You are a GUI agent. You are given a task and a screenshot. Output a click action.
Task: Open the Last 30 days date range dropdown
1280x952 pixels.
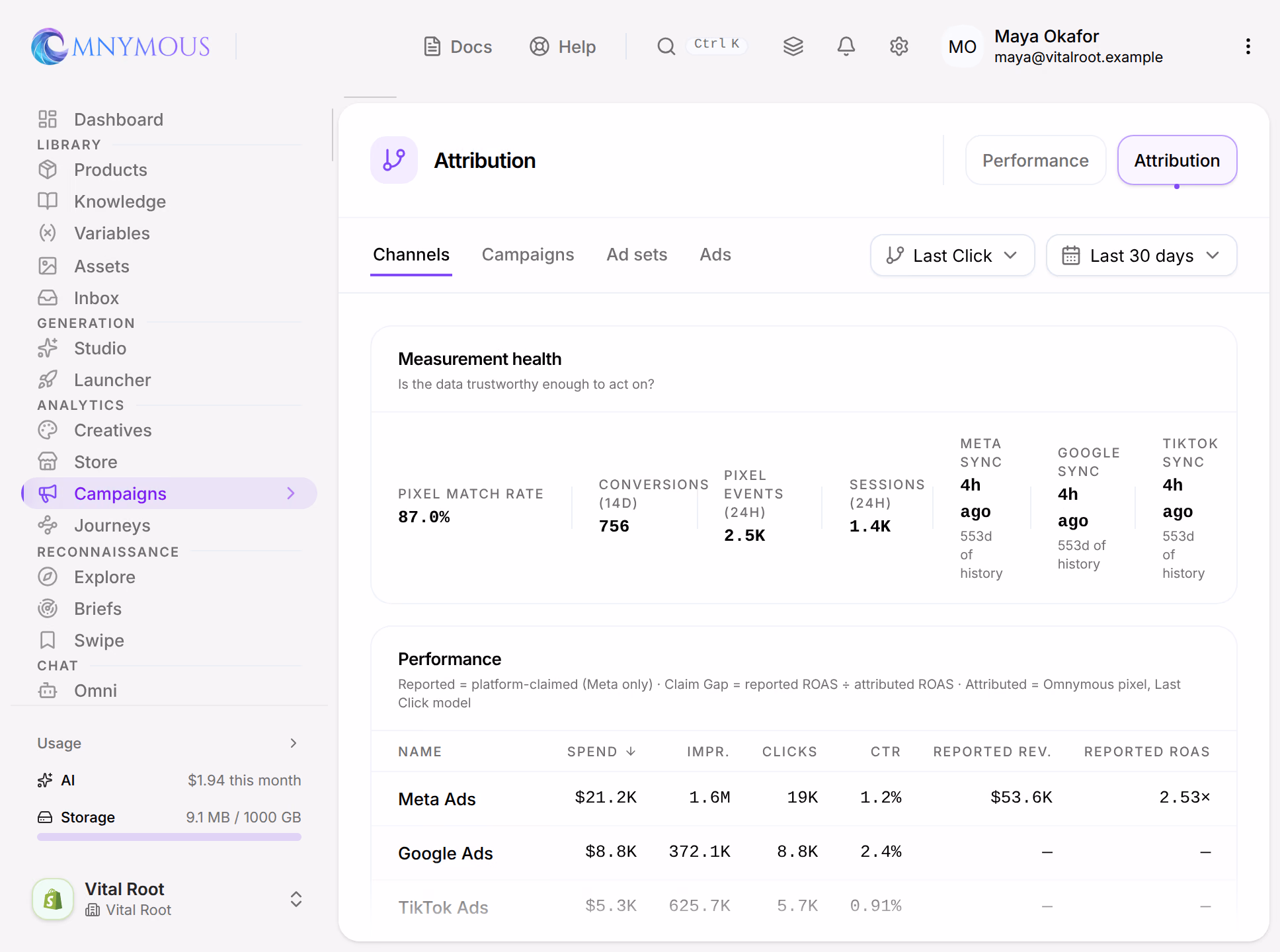click(1141, 255)
